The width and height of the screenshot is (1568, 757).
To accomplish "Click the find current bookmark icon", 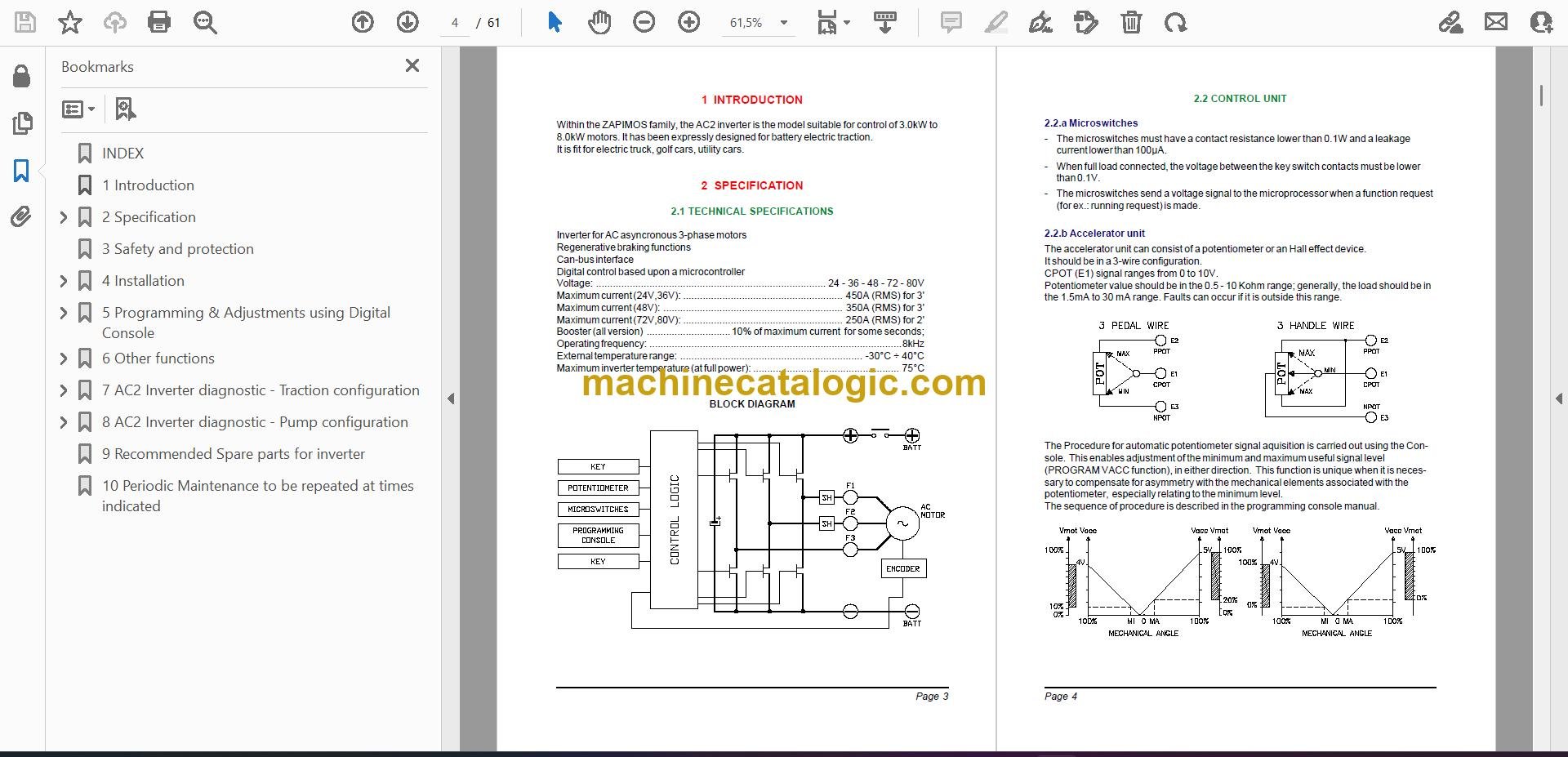I will (125, 109).
